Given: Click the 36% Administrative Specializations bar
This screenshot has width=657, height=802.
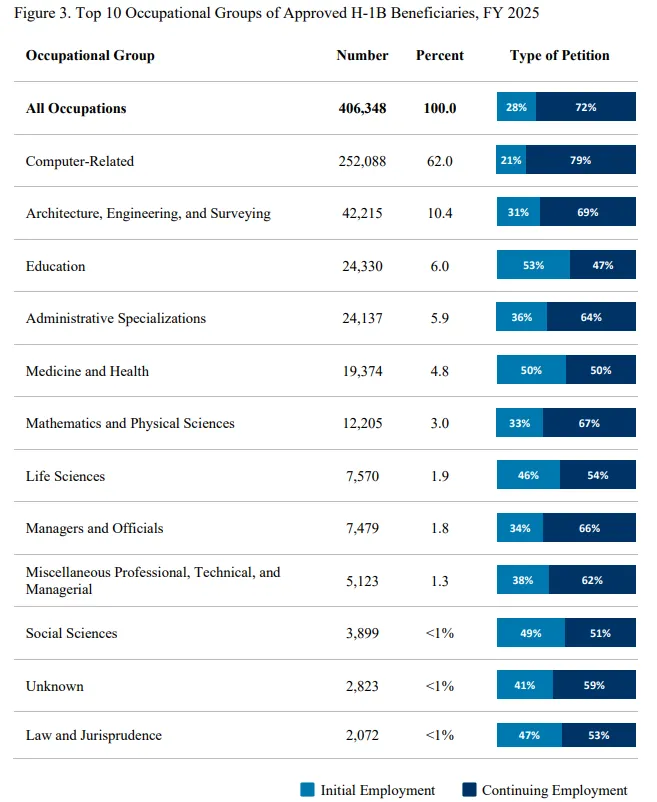Looking at the screenshot, I should (x=522, y=316).
